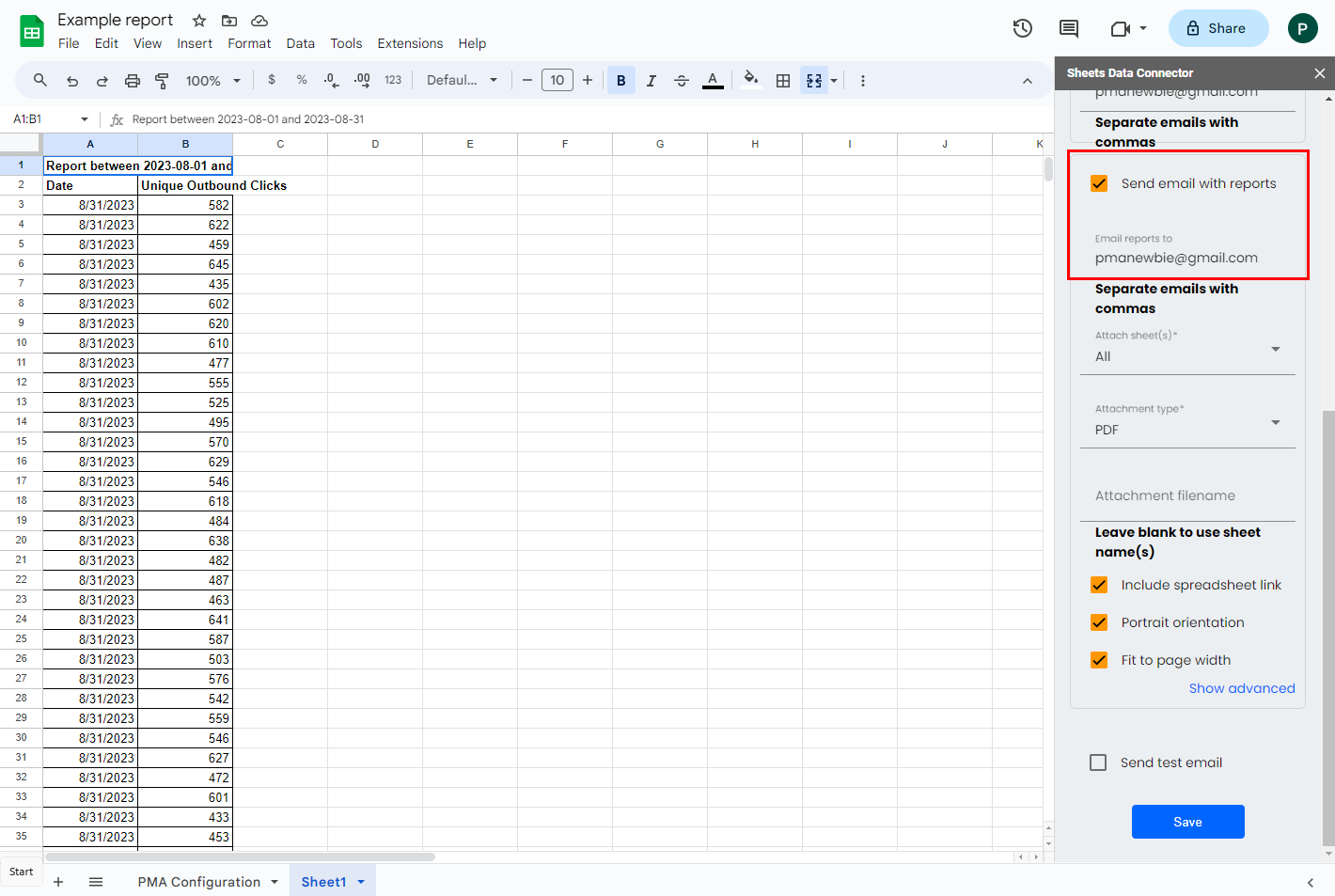The image size is (1335, 896).
Task: Switch to PMA Configuration sheet tab
Action: (x=199, y=882)
